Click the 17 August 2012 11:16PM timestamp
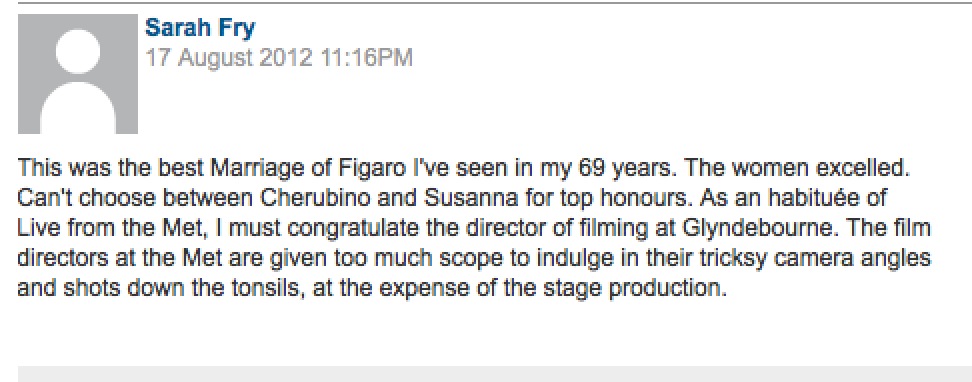This screenshot has height=382, width=972. click(278, 58)
